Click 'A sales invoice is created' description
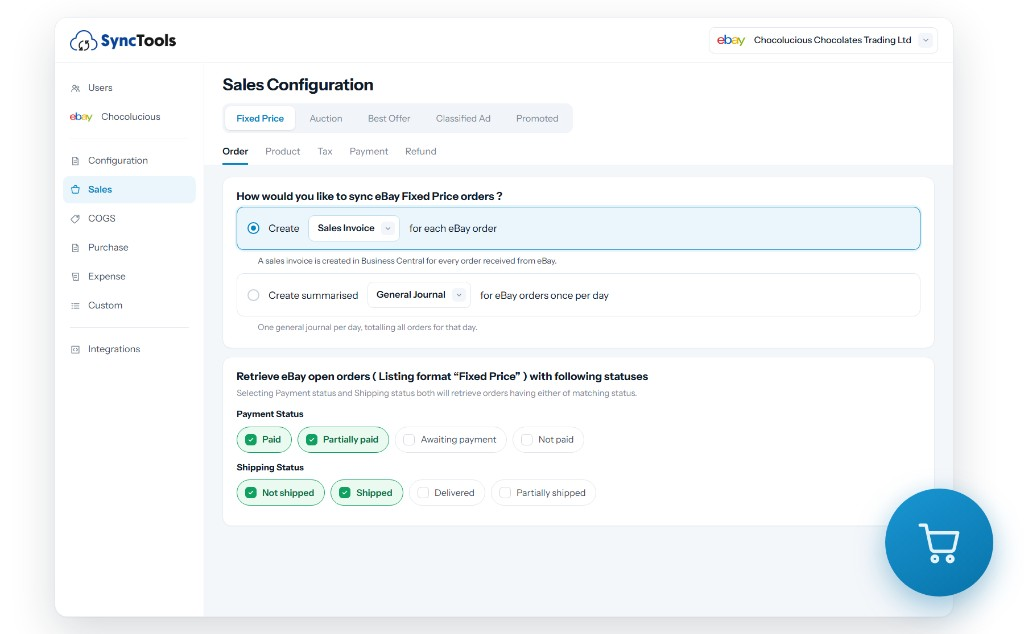Viewport: 1024px width, 634px height. [407, 261]
